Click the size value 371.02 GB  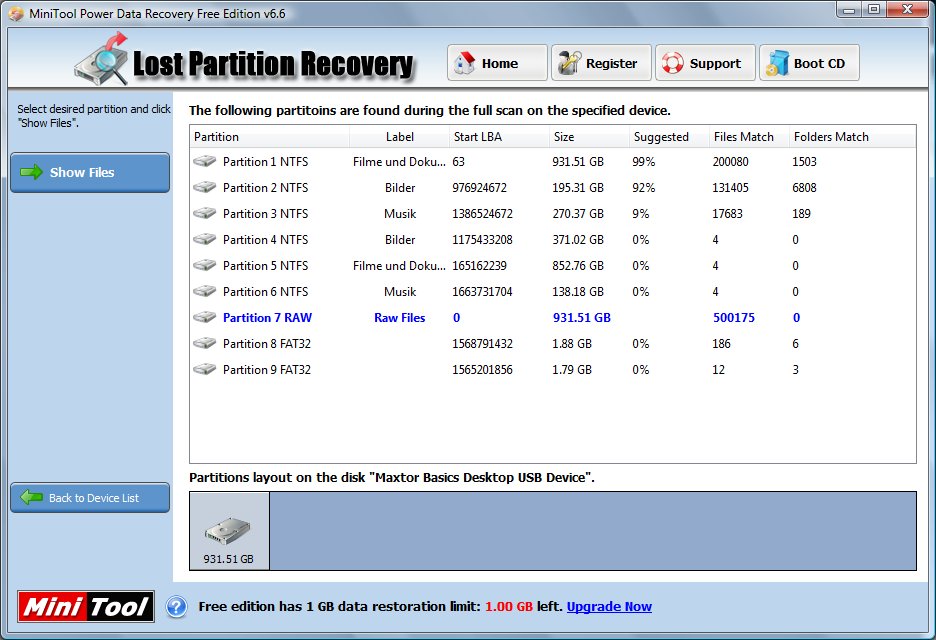pos(578,239)
